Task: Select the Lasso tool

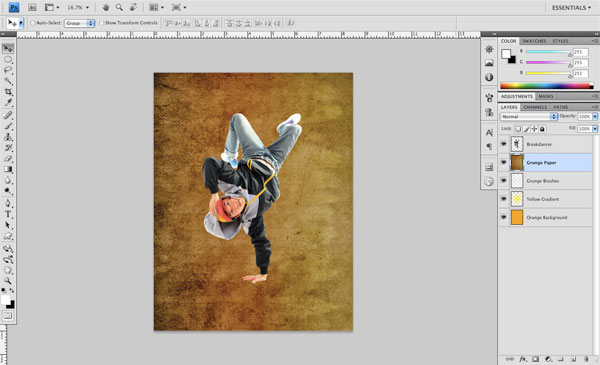Action: click(8, 70)
